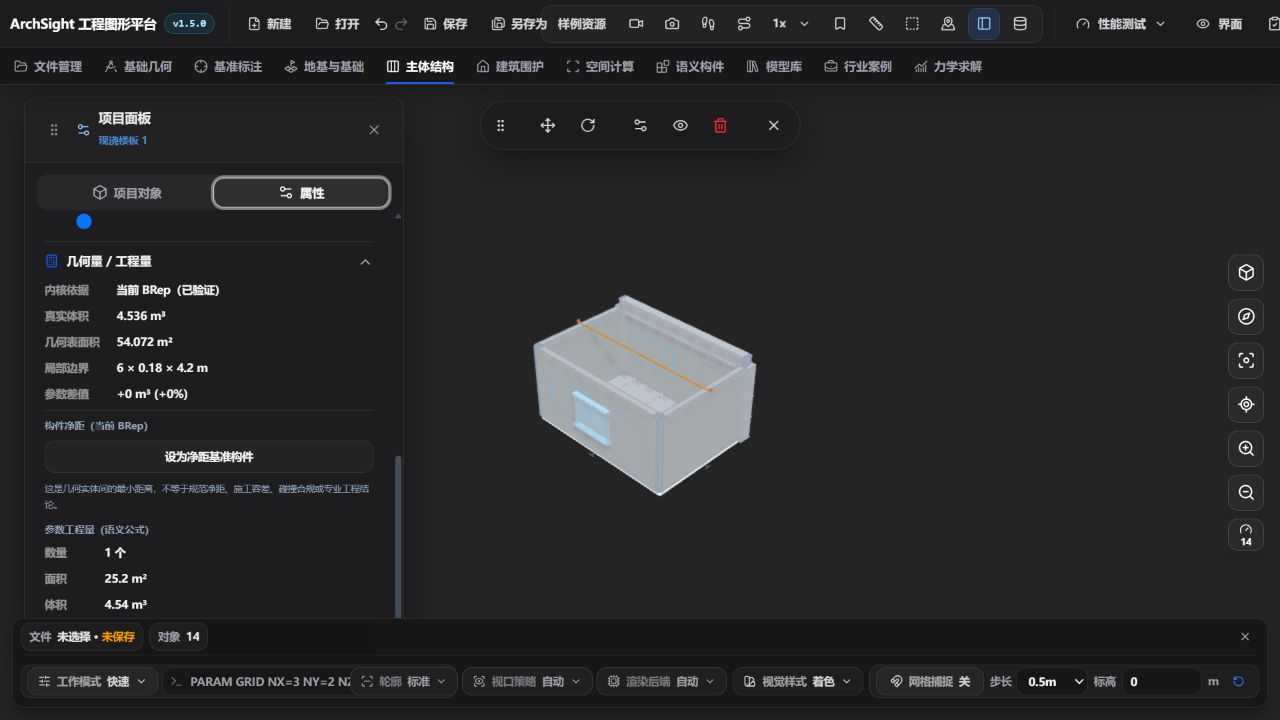The height and width of the screenshot is (720, 1280).
Task: Switch to the 语义构件 tab
Action: pos(690,67)
